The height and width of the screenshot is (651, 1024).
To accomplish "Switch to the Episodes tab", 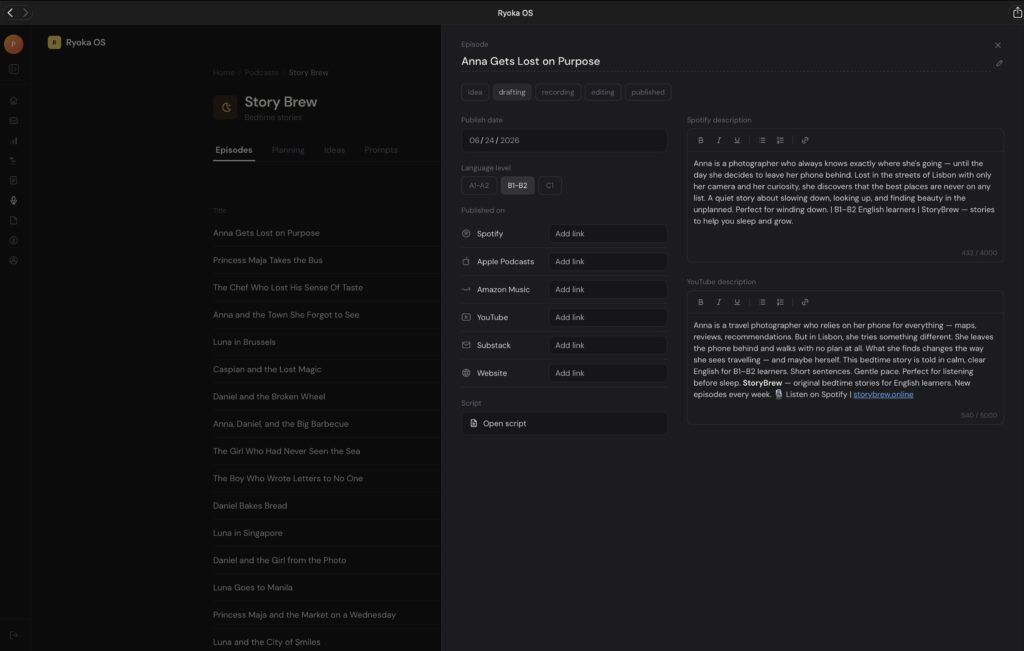I will tap(234, 150).
